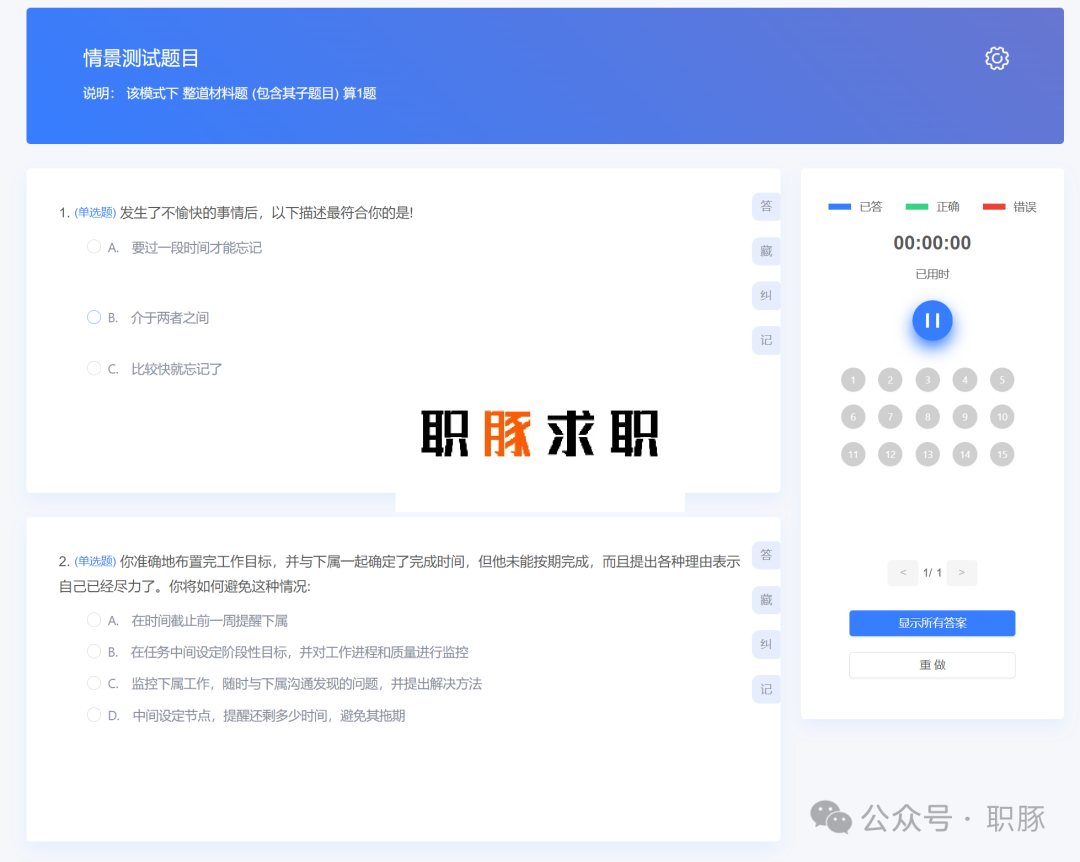Open the settings gear in the header
Image resolution: width=1080 pixels, height=862 pixels.
pos(996,58)
